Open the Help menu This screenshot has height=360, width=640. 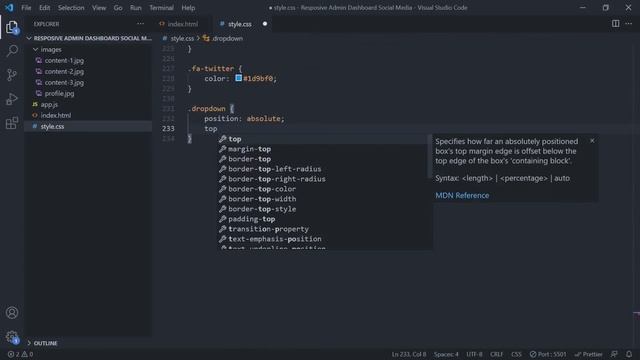click(188, 8)
